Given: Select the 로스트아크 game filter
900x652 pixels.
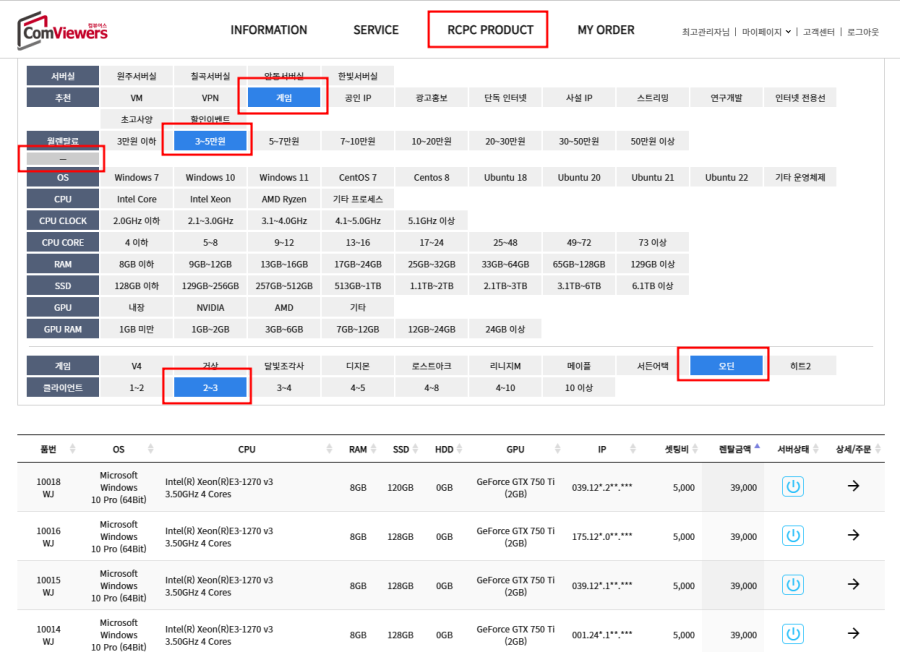Looking at the screenshot, I should pyautogui.click(x=431, y=366).
